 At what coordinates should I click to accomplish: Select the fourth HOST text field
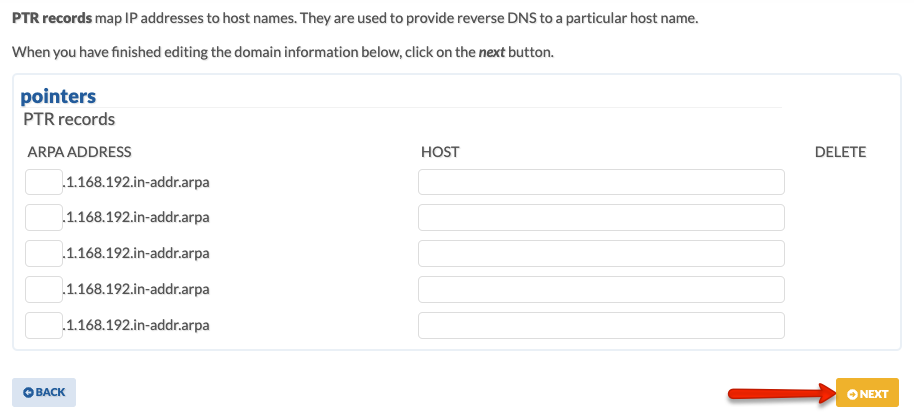pyautogui.click(x=601, y=289)
